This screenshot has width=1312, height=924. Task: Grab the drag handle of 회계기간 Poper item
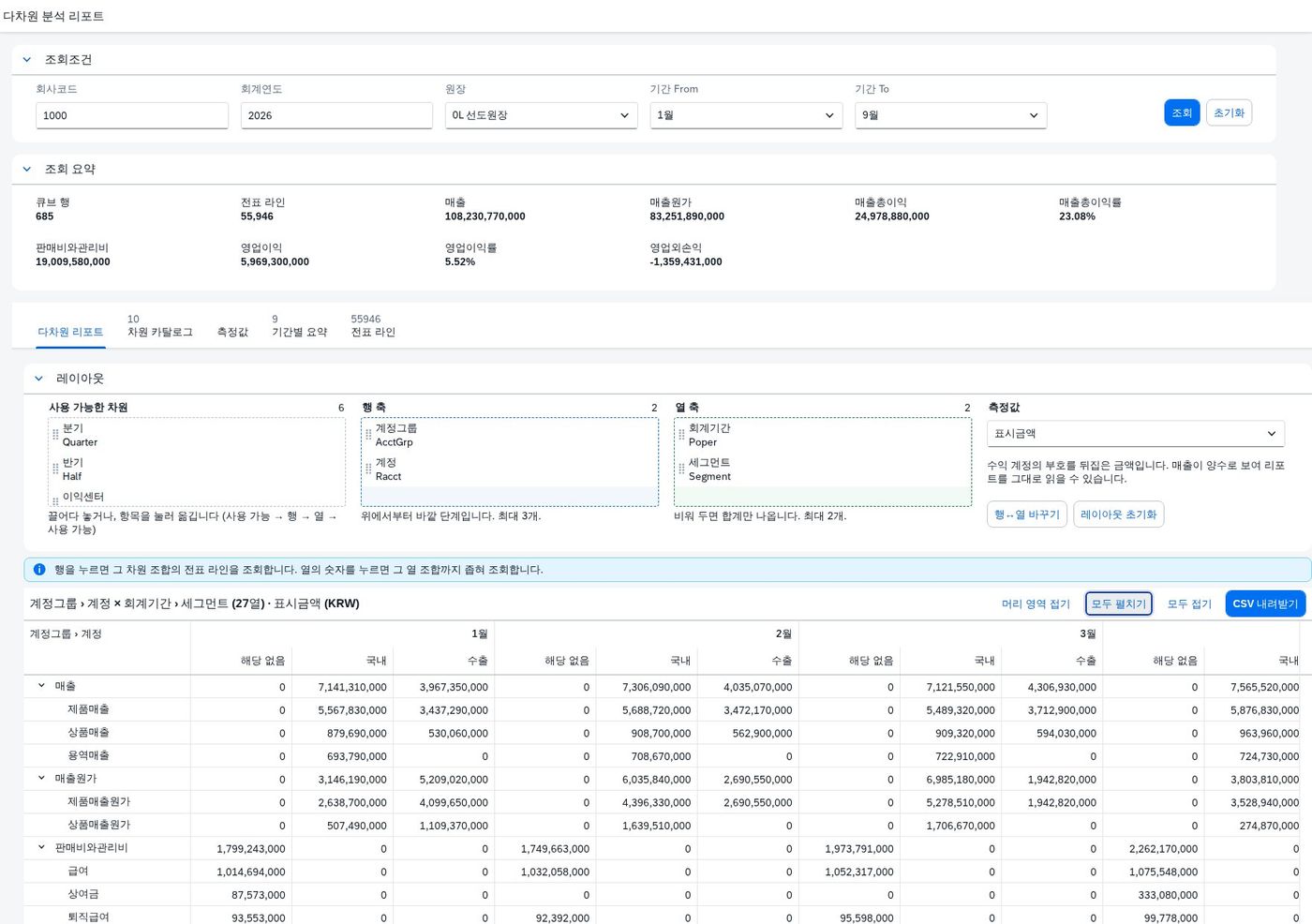pyautogui.click(x=681, y=435)
